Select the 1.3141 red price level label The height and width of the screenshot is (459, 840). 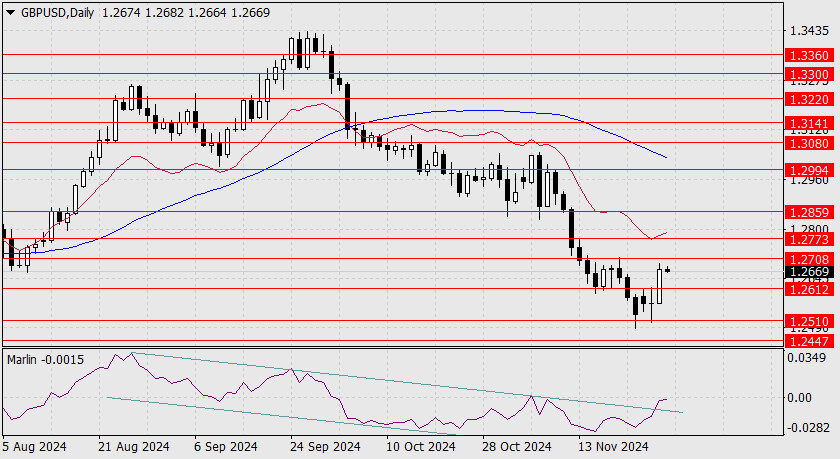coord(809,124)
